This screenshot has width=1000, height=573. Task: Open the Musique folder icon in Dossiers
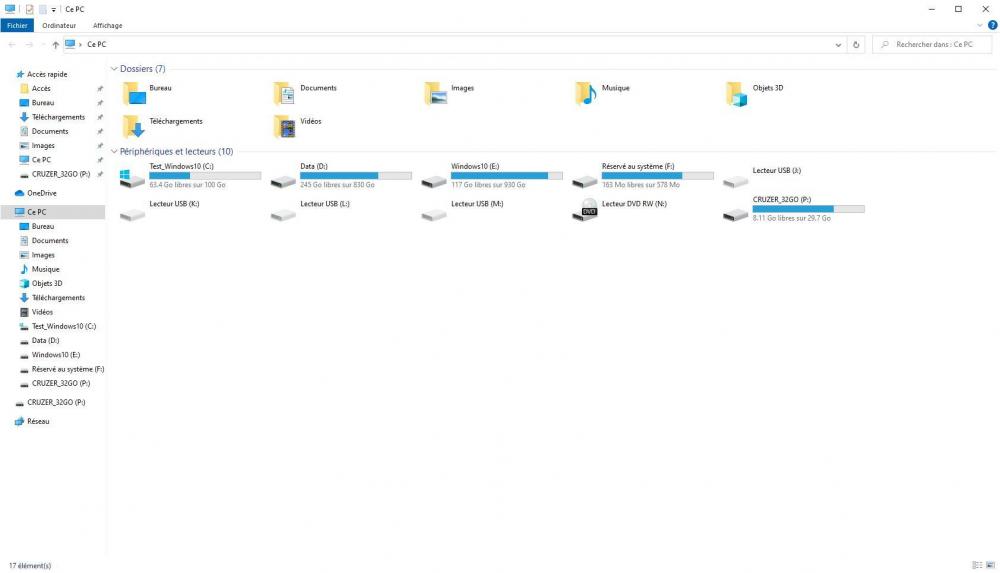click(586, 93)
